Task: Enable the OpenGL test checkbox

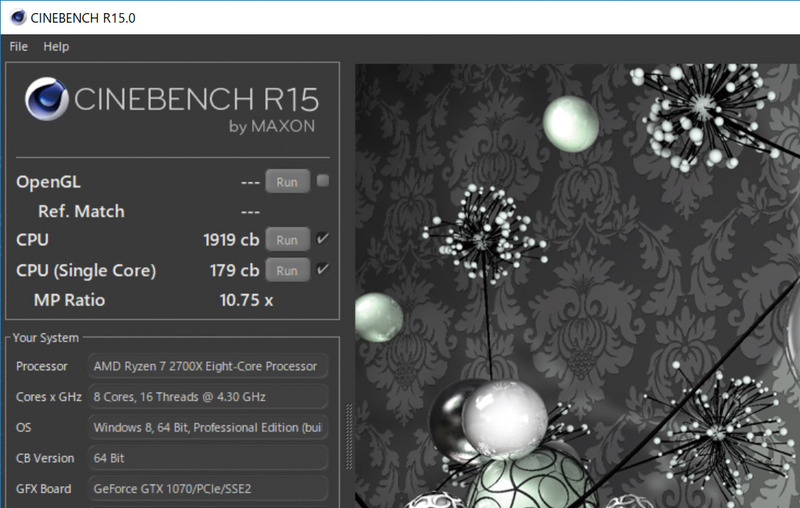Action: (322, 181)
